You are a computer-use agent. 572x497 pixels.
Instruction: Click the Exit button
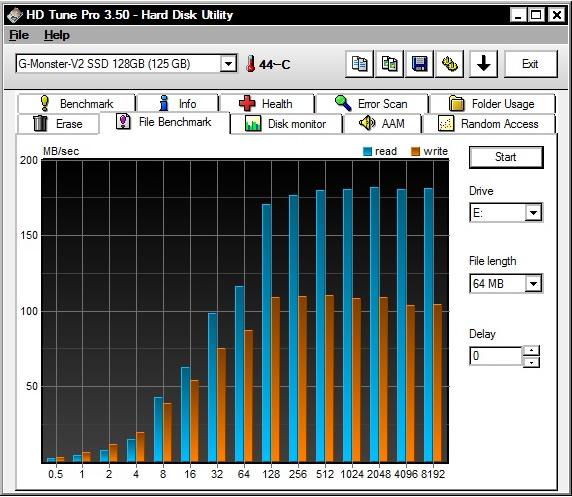531,64
